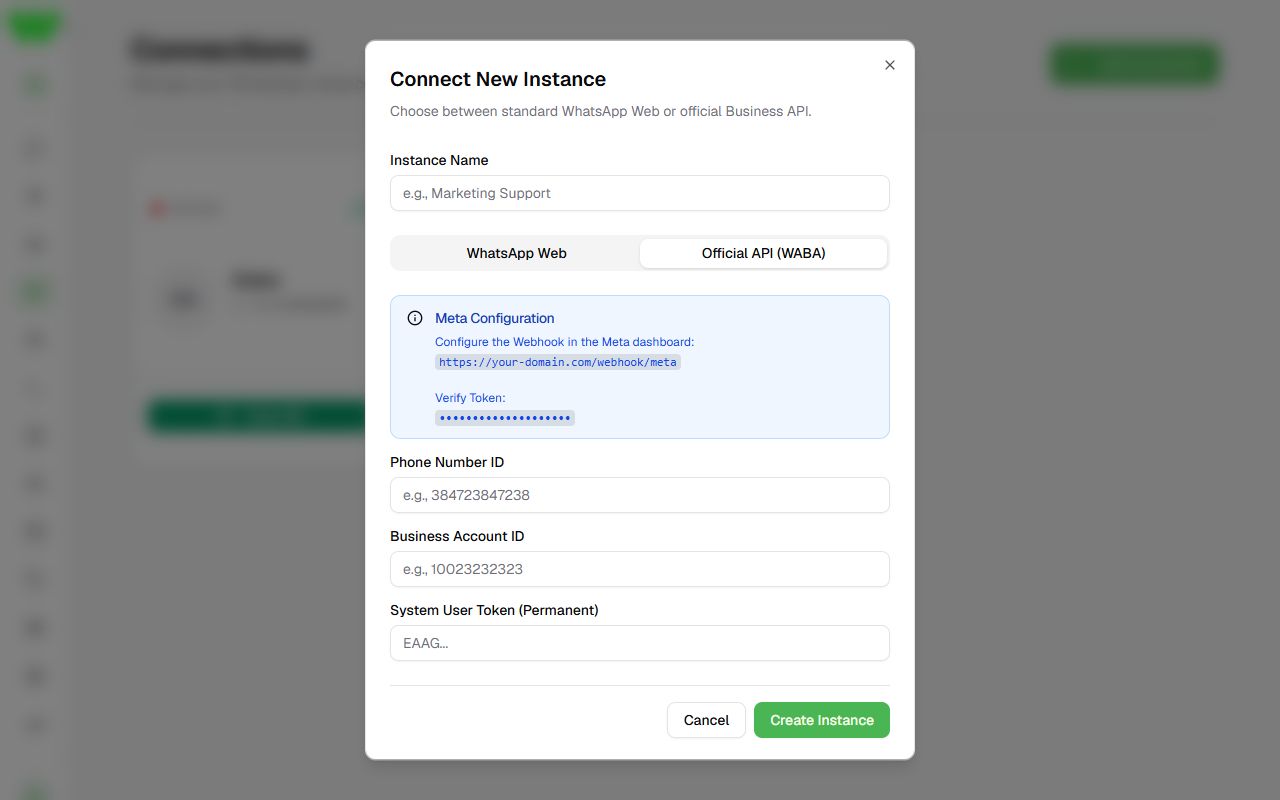Cancel the new instance dialog

click(706, 720)
